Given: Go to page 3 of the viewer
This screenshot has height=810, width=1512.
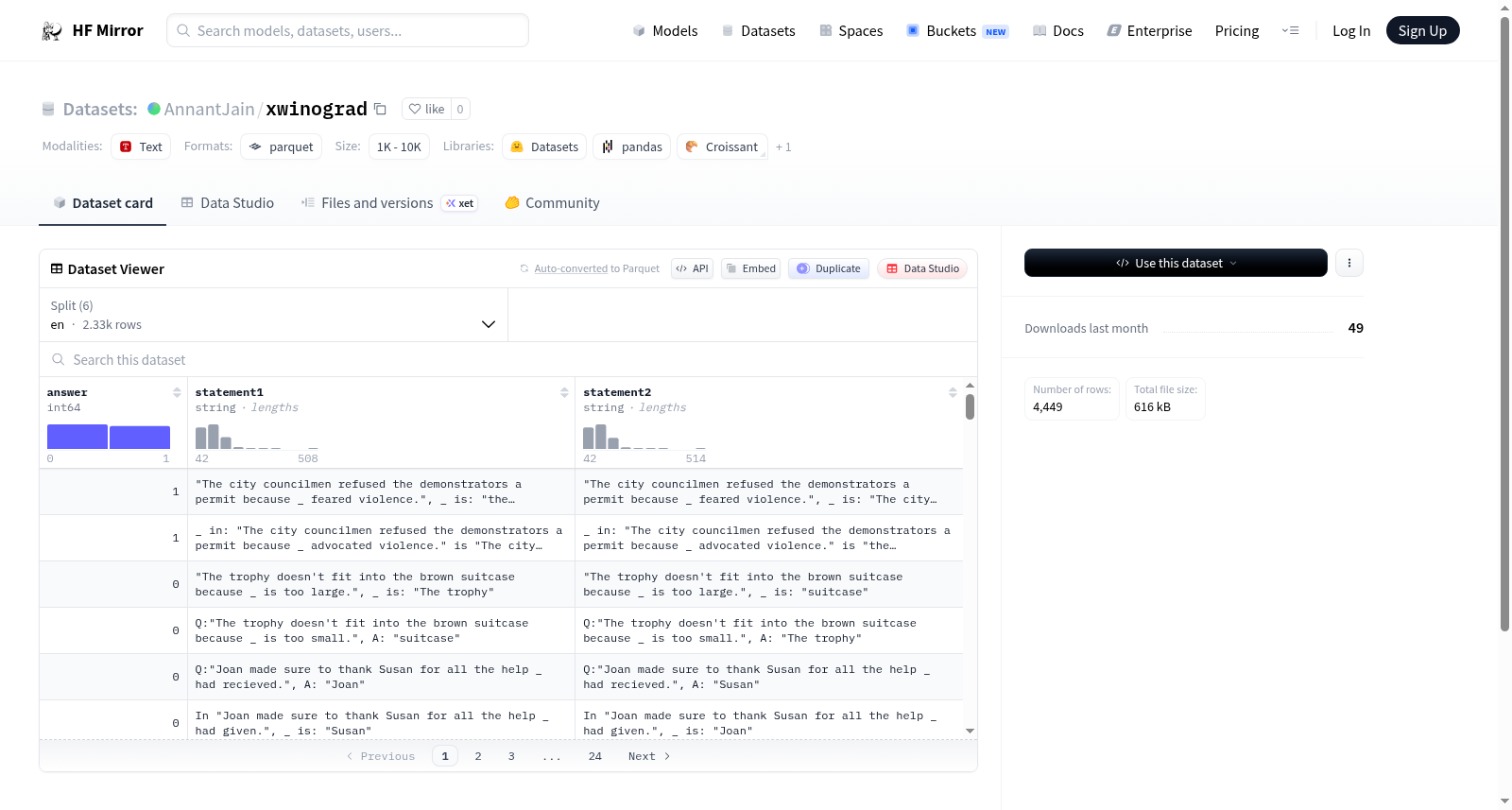Looking at the screenshot, I should pyautogui.click(x=511, y=756).
